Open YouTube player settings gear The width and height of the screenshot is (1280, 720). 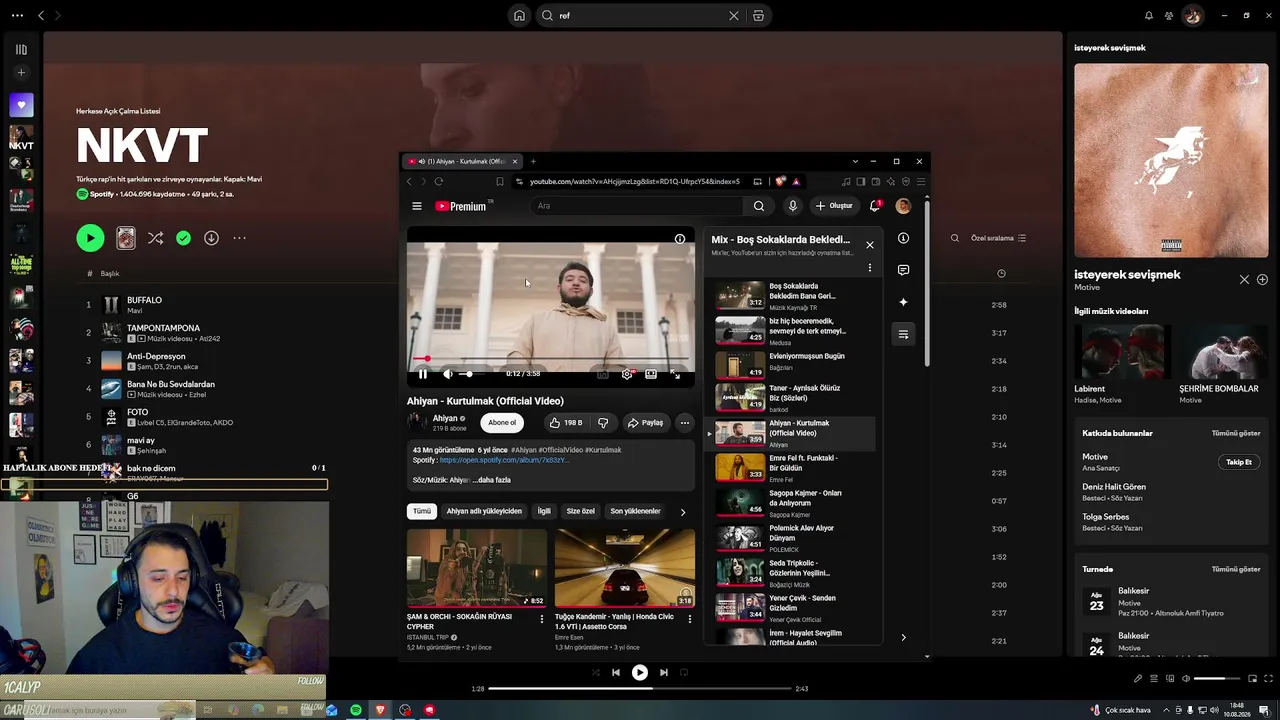pos(627,374)
